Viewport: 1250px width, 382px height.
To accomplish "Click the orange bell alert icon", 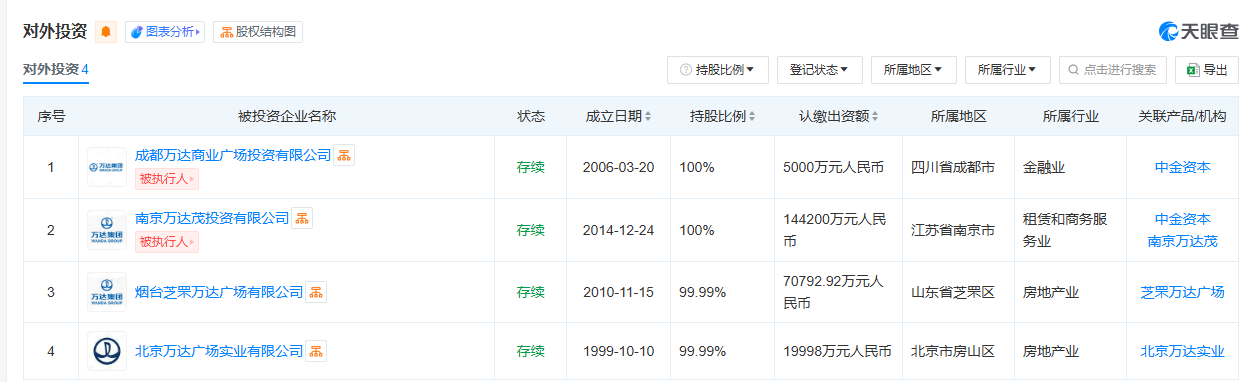I will click(106, 32).
